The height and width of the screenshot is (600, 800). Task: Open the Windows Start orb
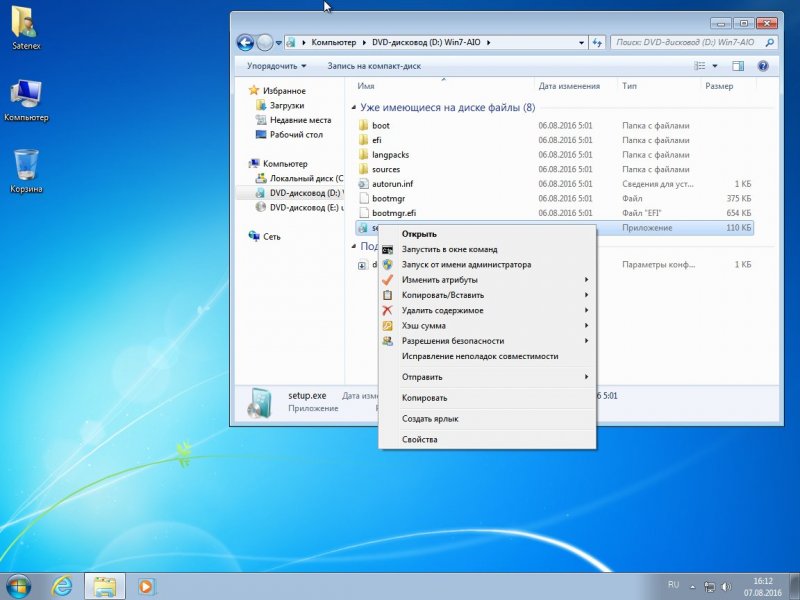click(18, 586)
